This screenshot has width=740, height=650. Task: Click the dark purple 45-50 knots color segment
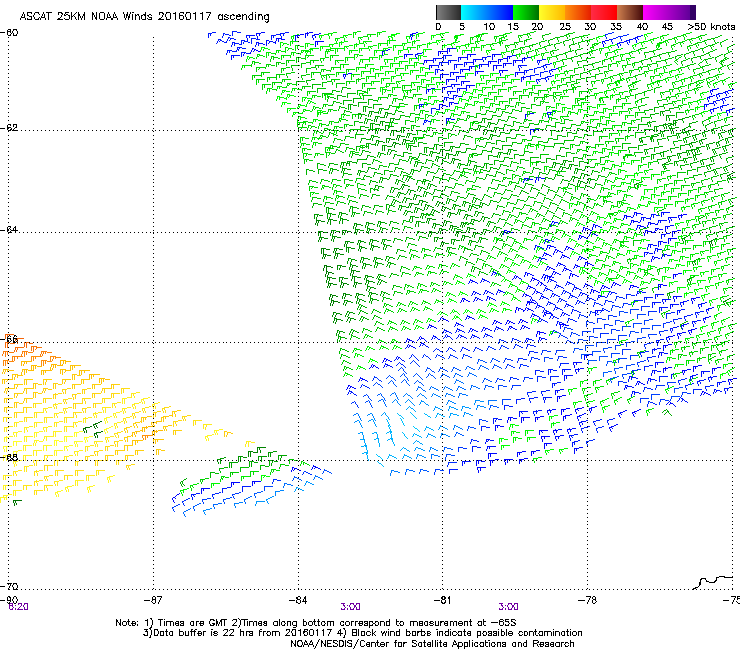pyautogui.click(x=682, y=12)
